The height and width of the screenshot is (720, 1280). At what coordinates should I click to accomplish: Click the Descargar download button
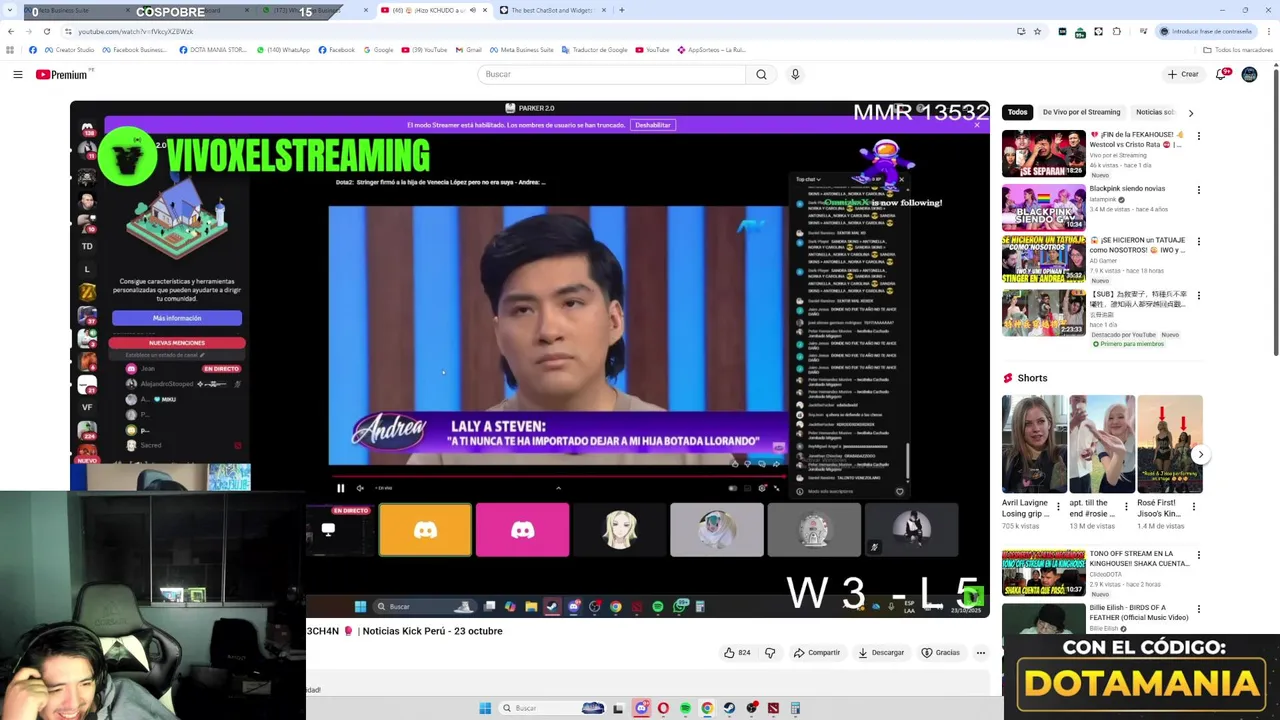click(881, 653)
